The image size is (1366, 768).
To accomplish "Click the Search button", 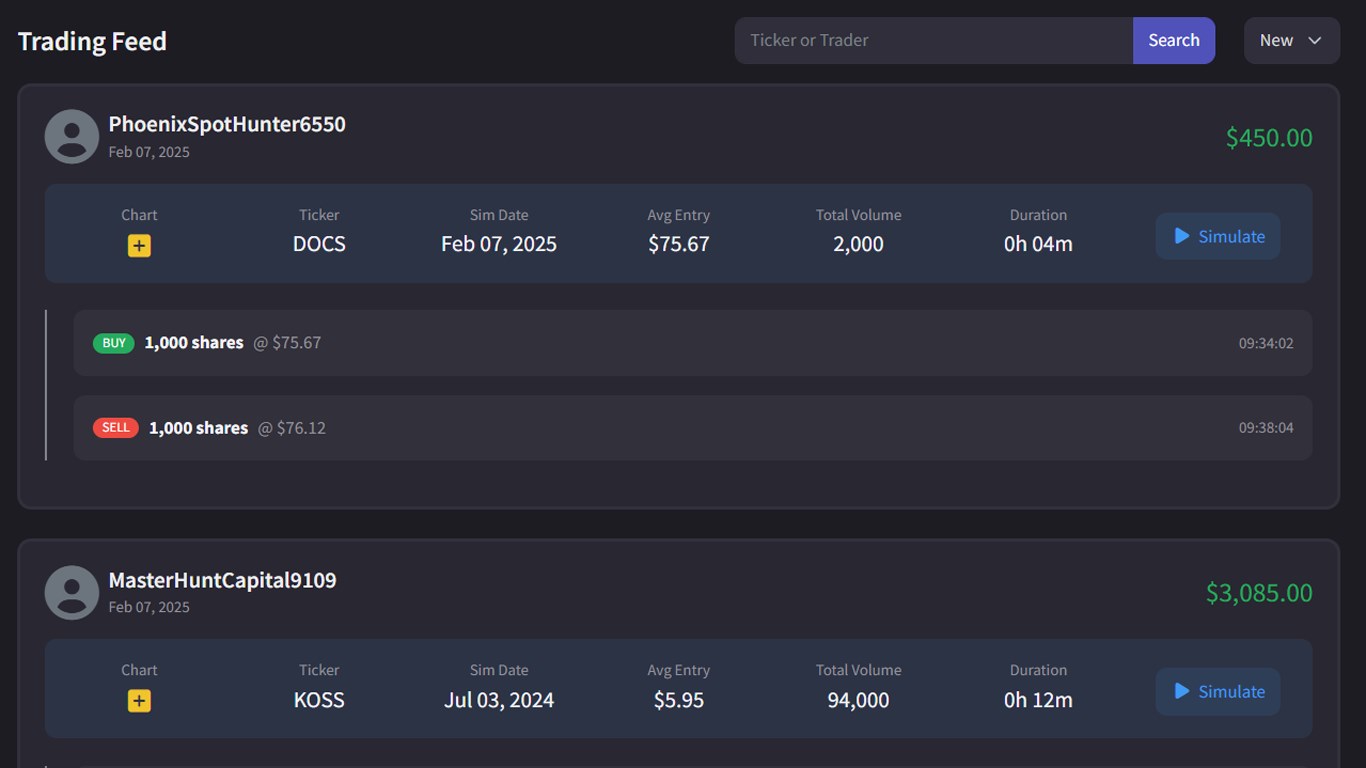I will click(x=1173, y=40).
